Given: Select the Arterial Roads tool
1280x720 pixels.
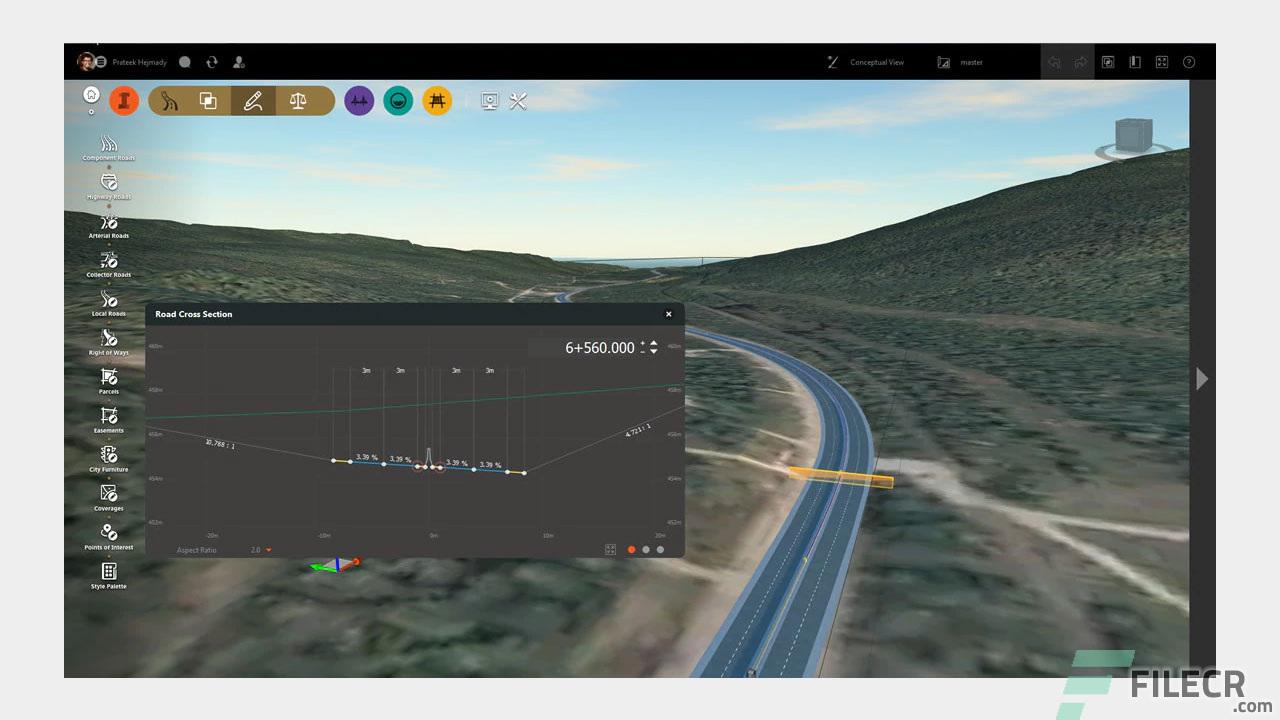Looking at the screenshot, I should point(108,224).
